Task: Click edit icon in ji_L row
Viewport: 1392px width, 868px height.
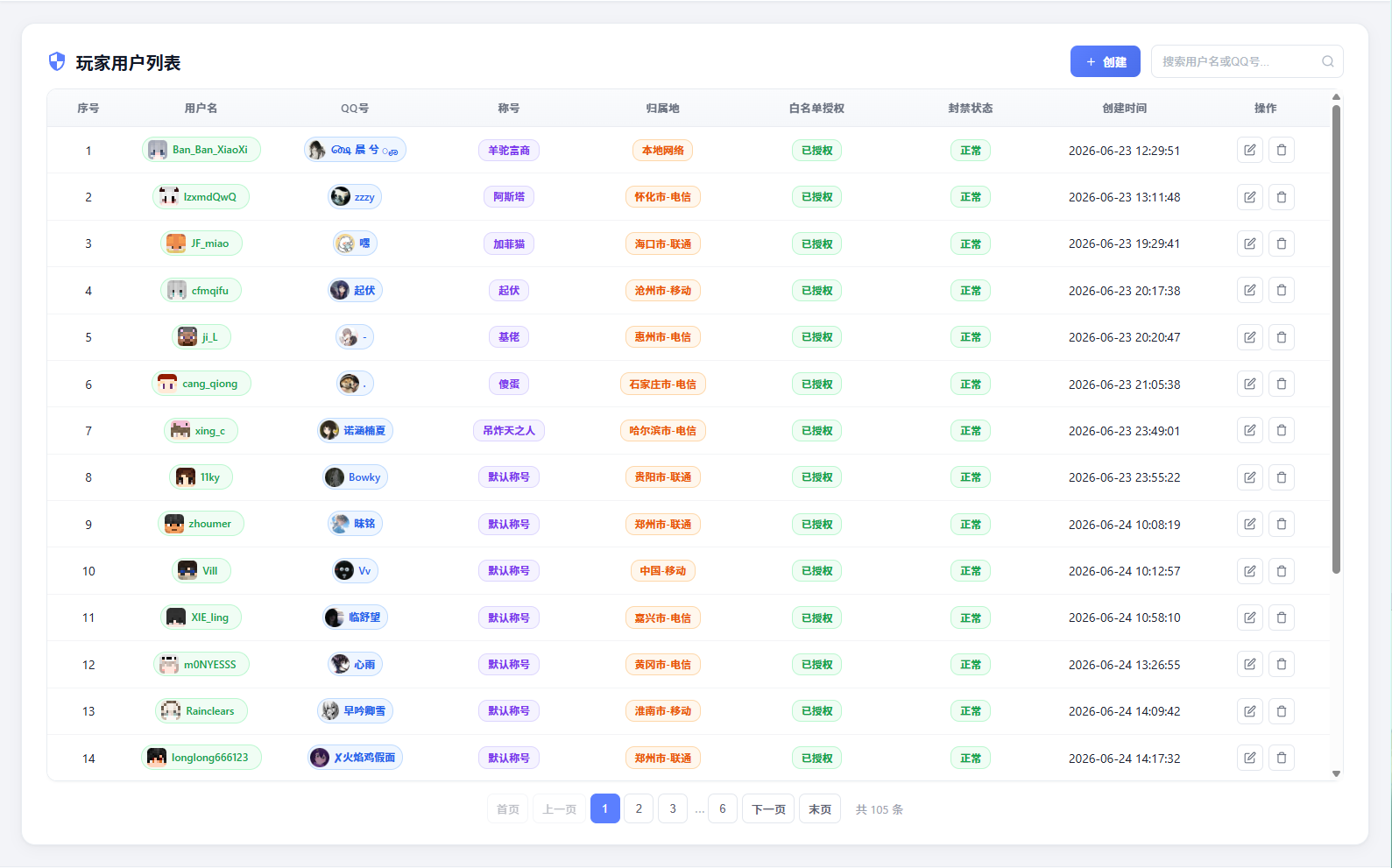Action: [x=1250, y=337]
